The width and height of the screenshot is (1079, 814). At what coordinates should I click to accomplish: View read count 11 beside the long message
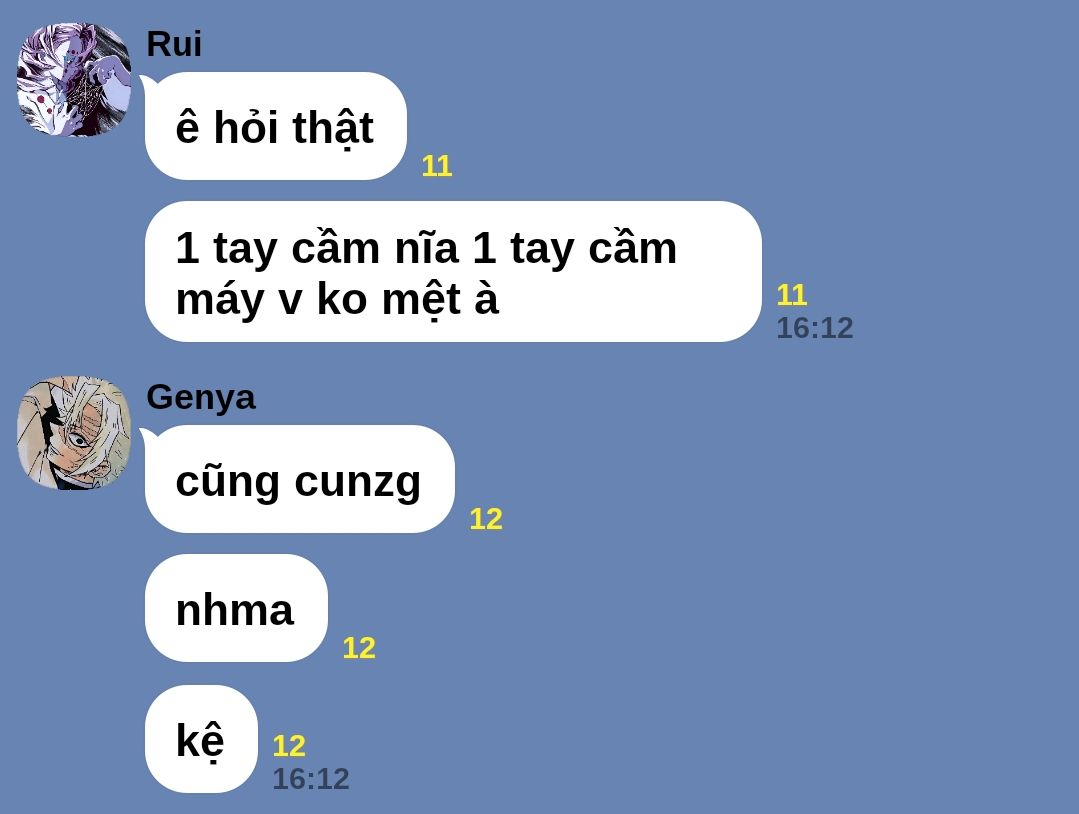click(791, 295)
